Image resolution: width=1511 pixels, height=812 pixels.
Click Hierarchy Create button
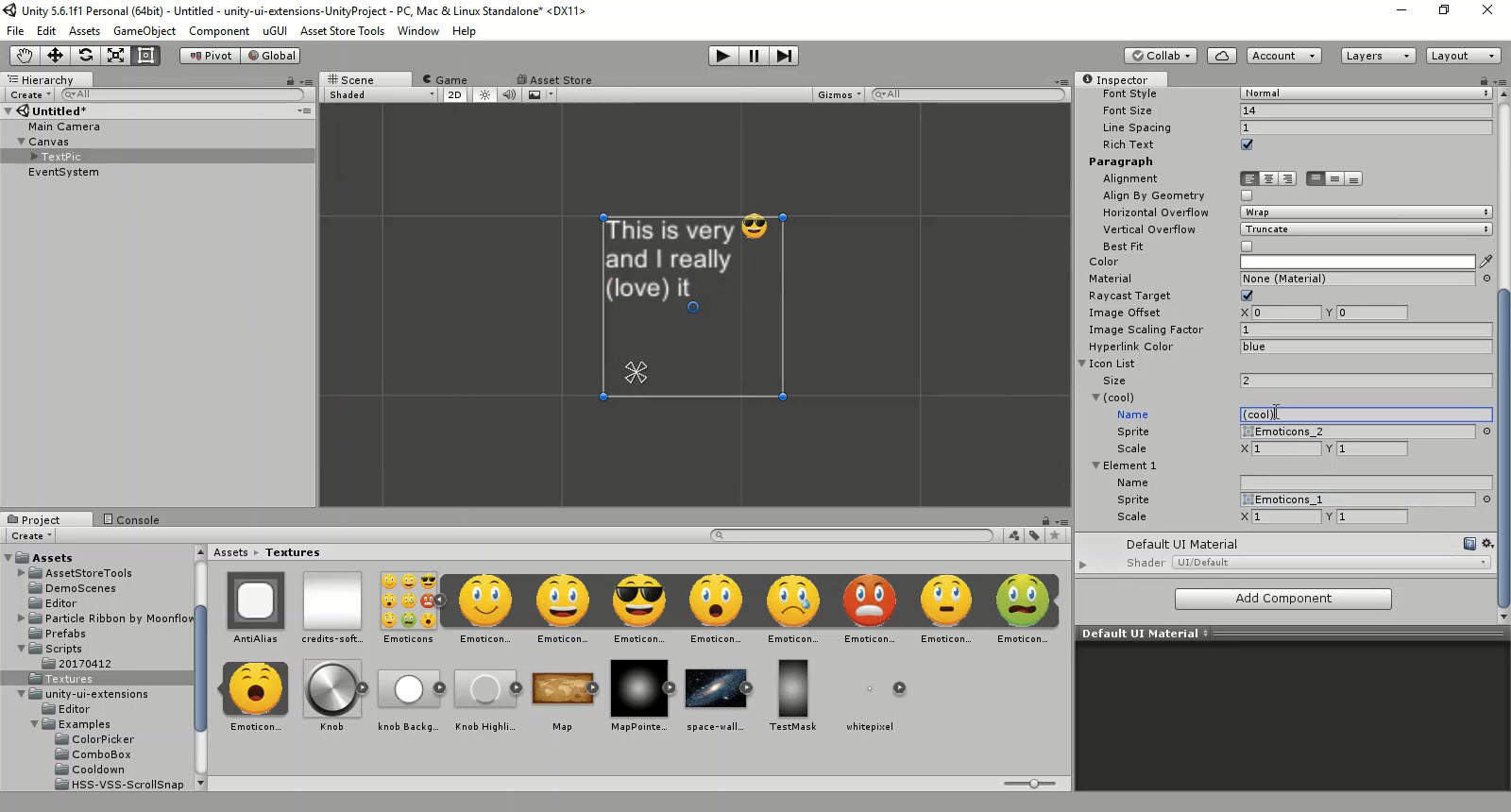coord(29,94)
